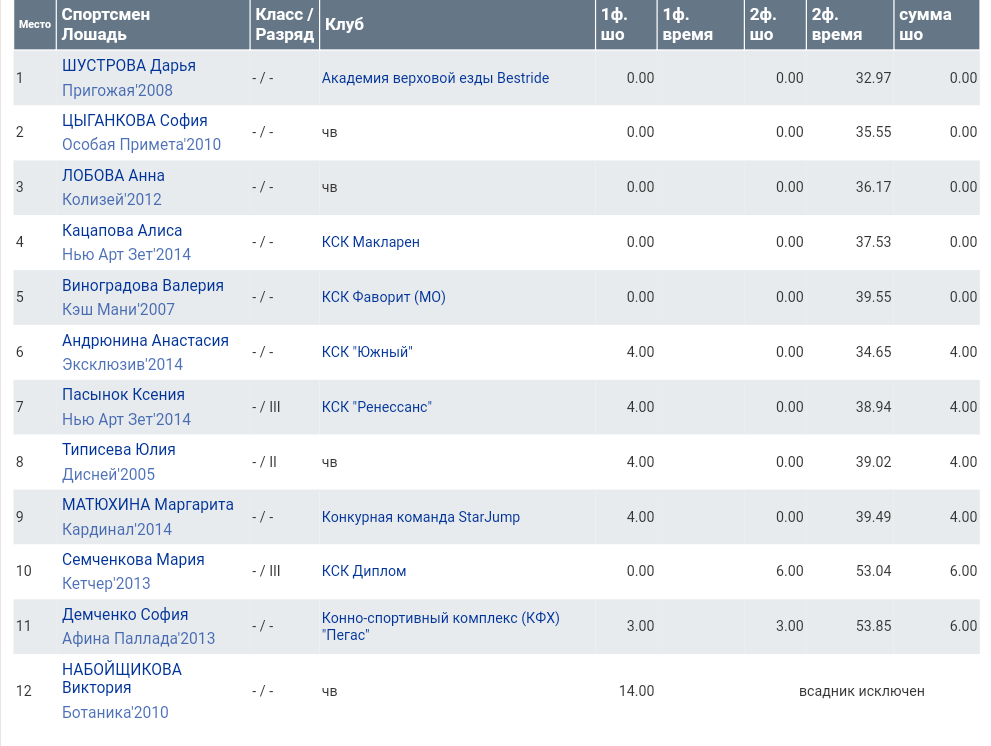Viewport: 991px width, 746px height.
Task: Click rider Андрюнина Анастасия
Action: pos(145,341)
